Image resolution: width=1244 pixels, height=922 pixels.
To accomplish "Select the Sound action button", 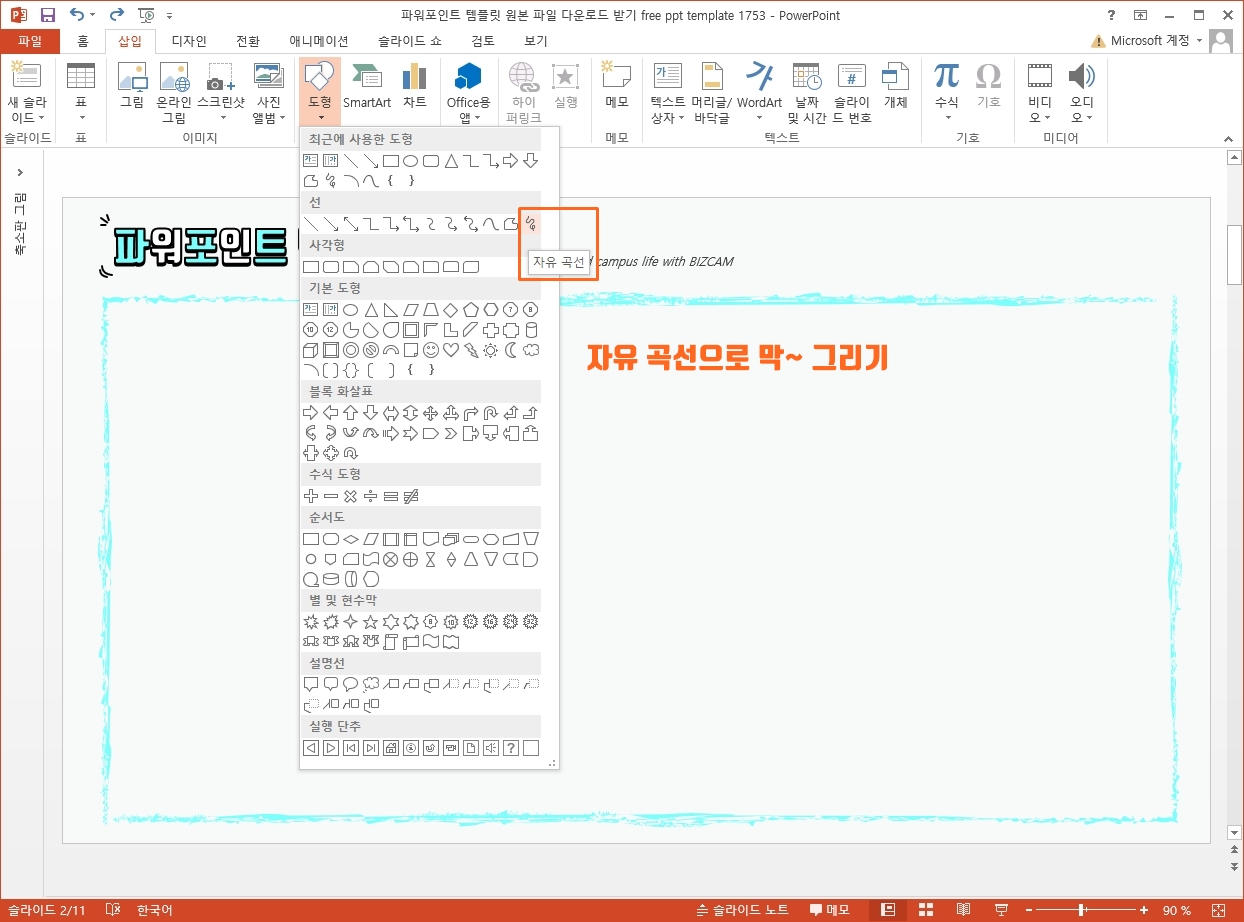I will pos(491,748).
